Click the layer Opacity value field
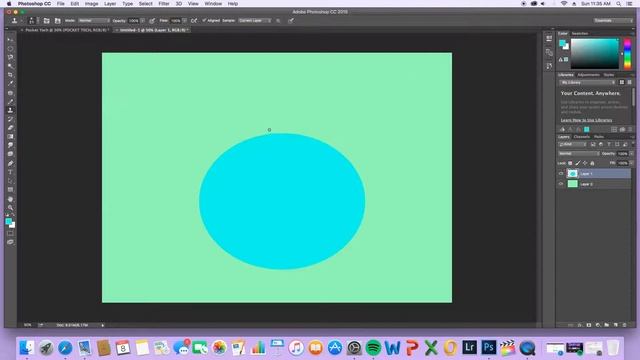The image size is (640, 360). point(622,153)
